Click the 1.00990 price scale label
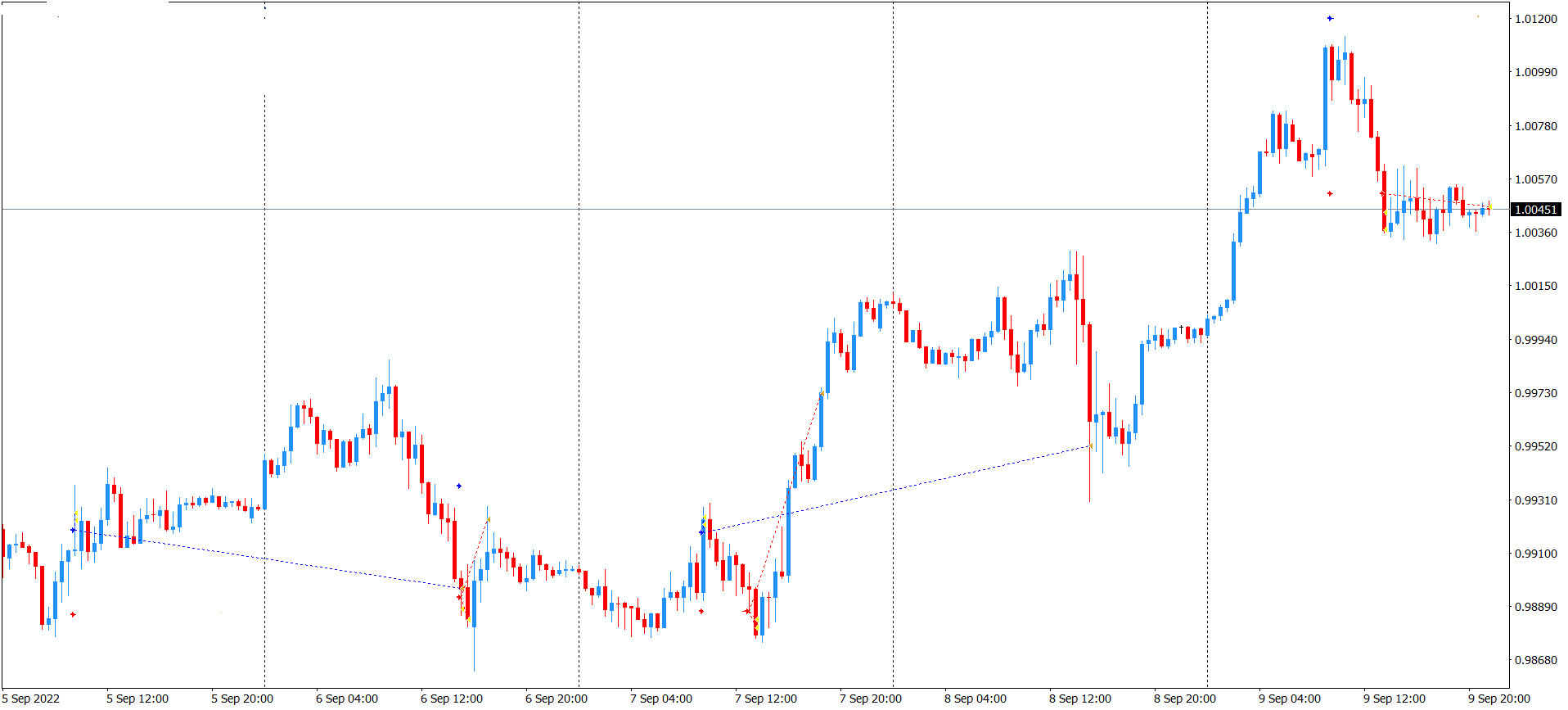 pyautogui.click(x=1536, y=72)
